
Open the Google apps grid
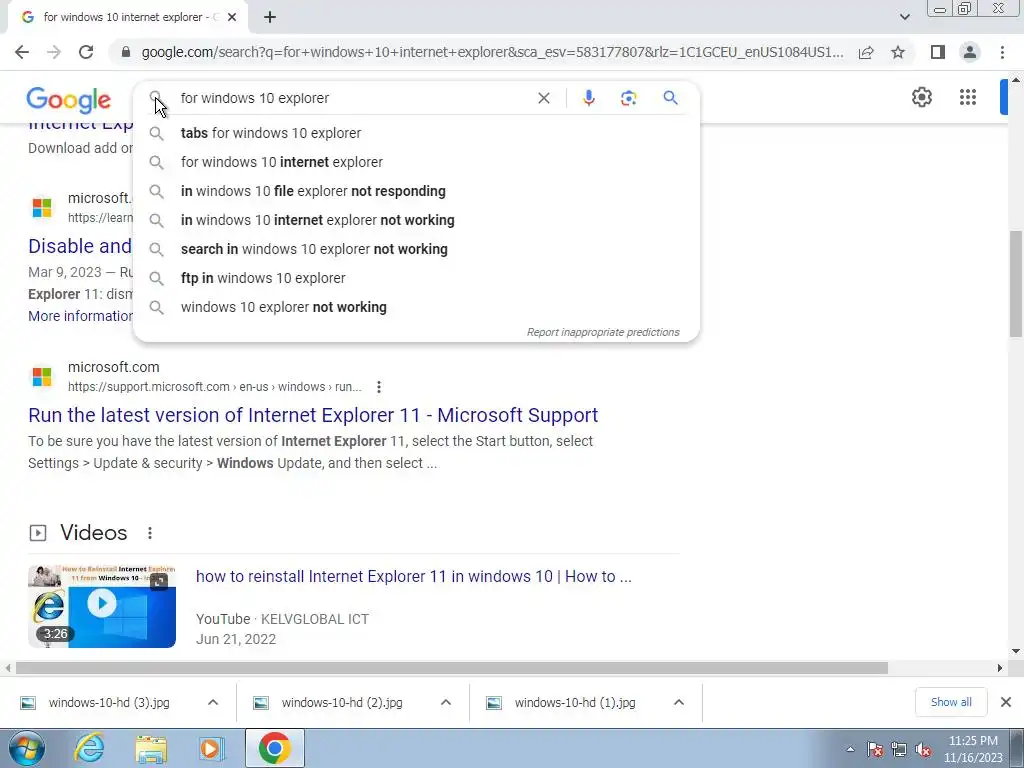pyautogui.click(x=968, y=97)
